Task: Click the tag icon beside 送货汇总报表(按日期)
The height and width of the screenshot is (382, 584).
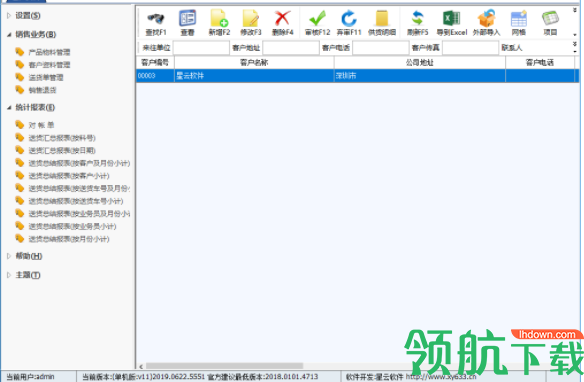Action: pos(20,150)
